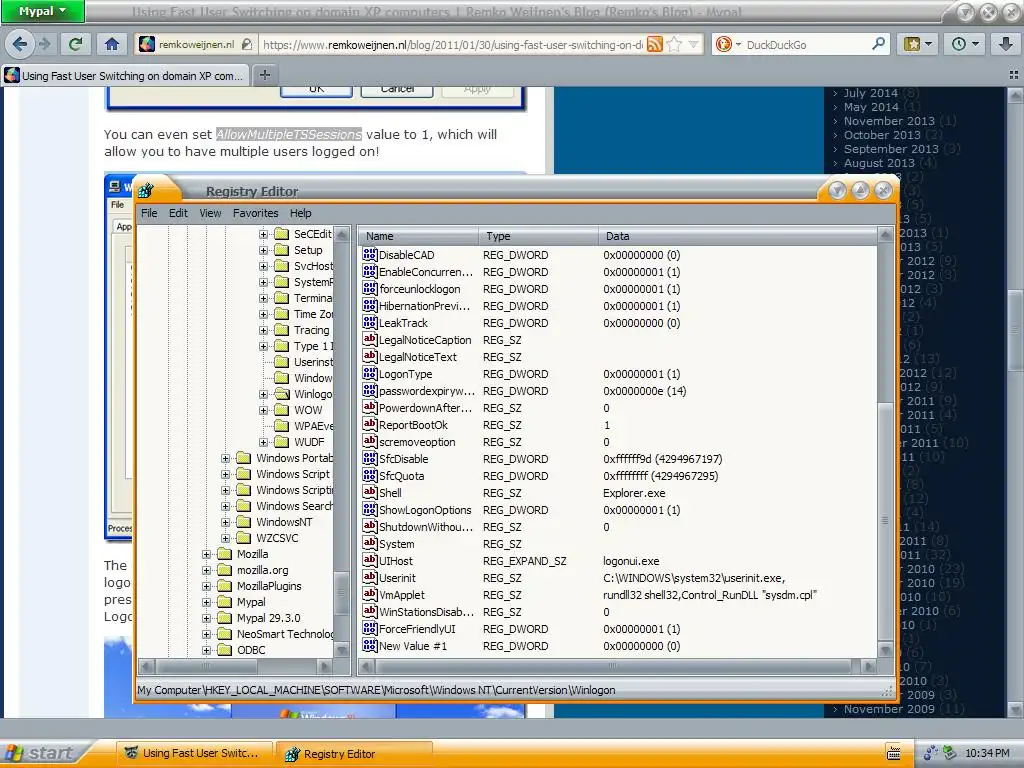The width and height of the screenshot is (1024, 768).
Task: Click the browser URL address field
Action: click(x=452, y=44)
